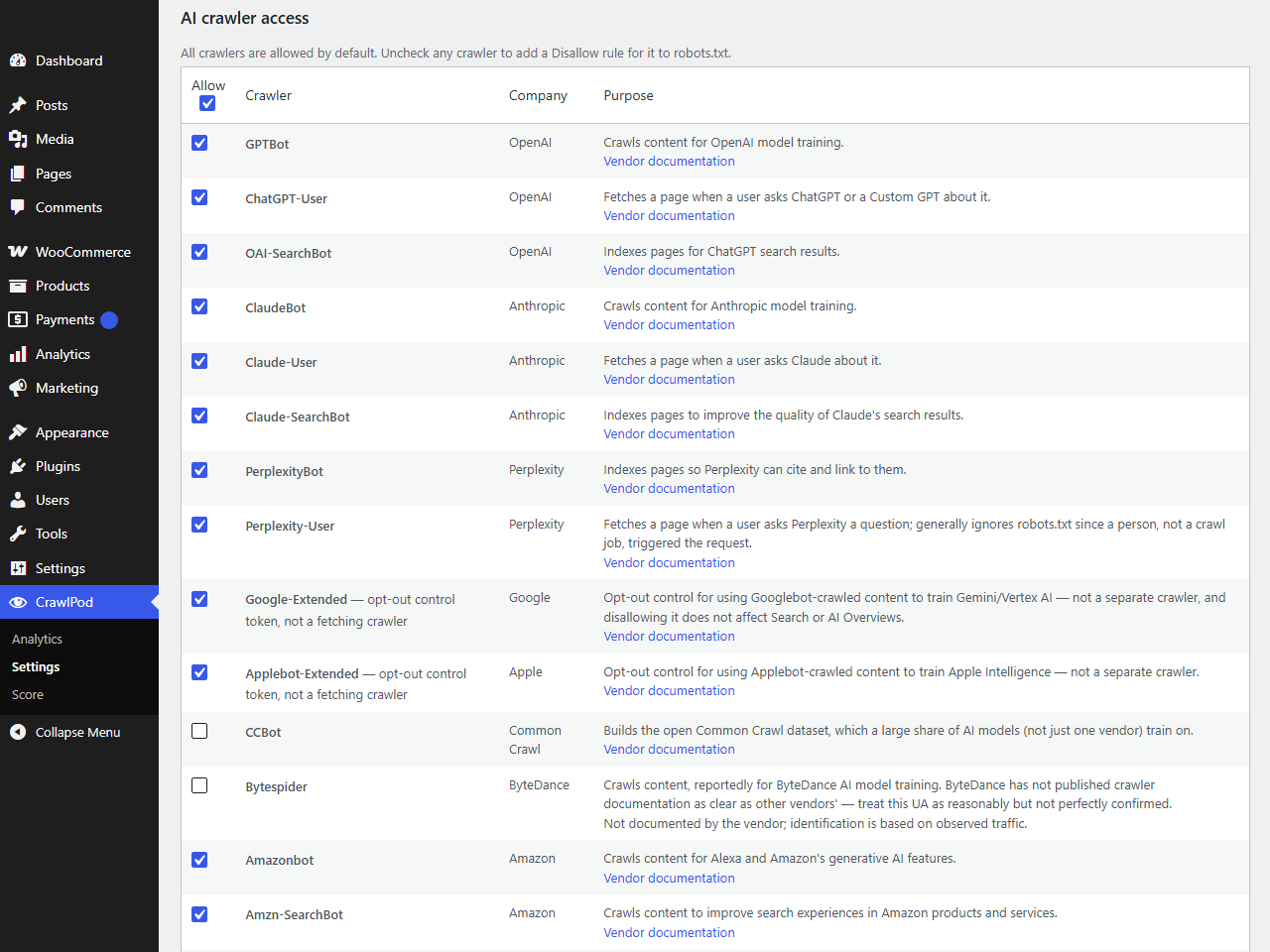This screenshot has width=1270, height=952.
Task: Click the blue Payments notification badge
Action: [x=109, y=319]
